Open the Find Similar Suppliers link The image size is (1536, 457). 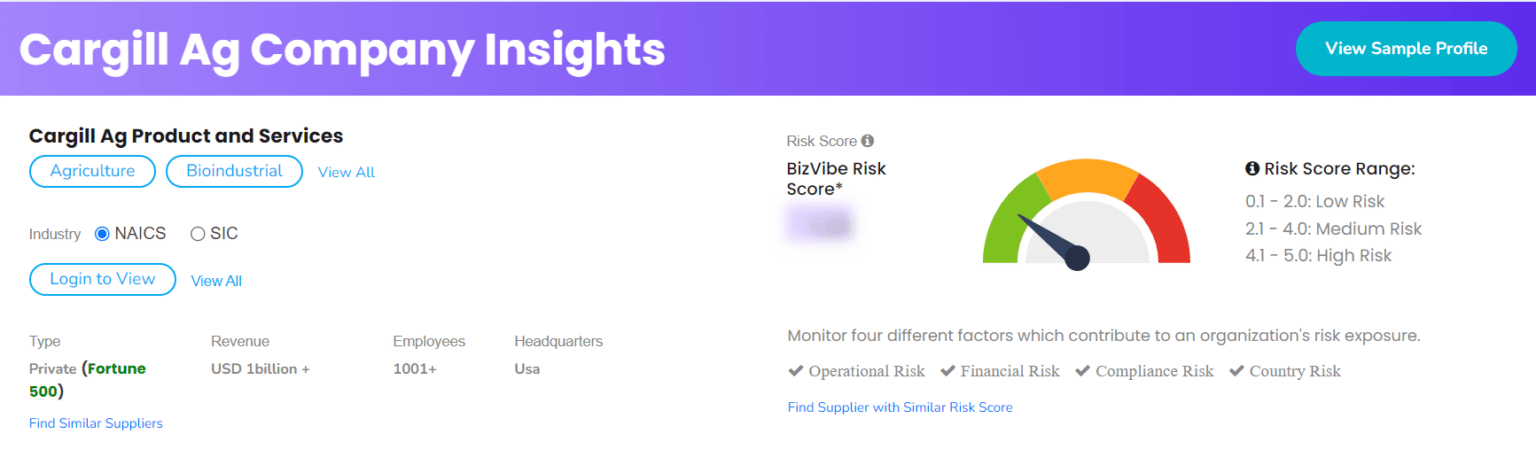96,423
